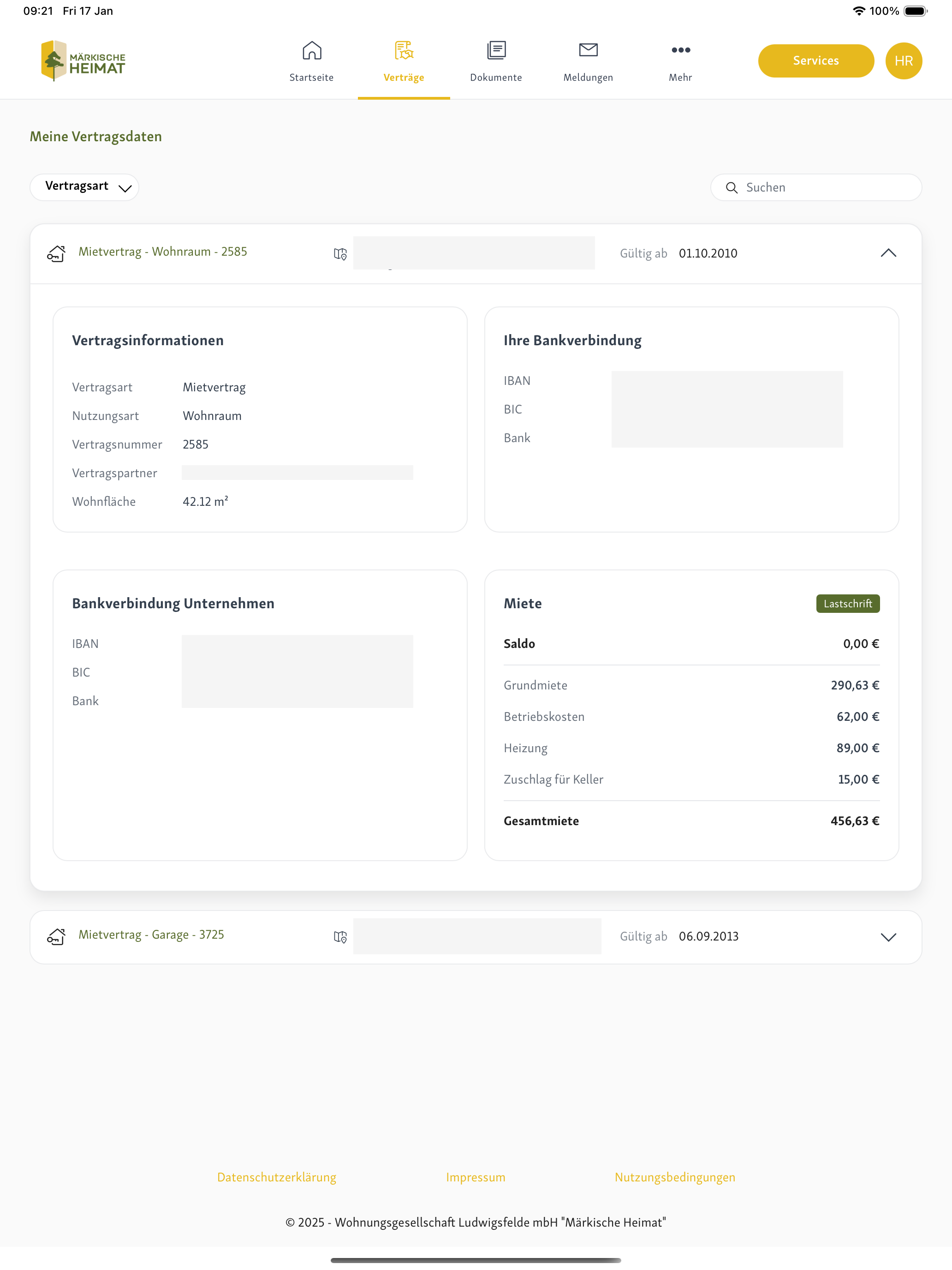Click the Services button

(816, 61)
